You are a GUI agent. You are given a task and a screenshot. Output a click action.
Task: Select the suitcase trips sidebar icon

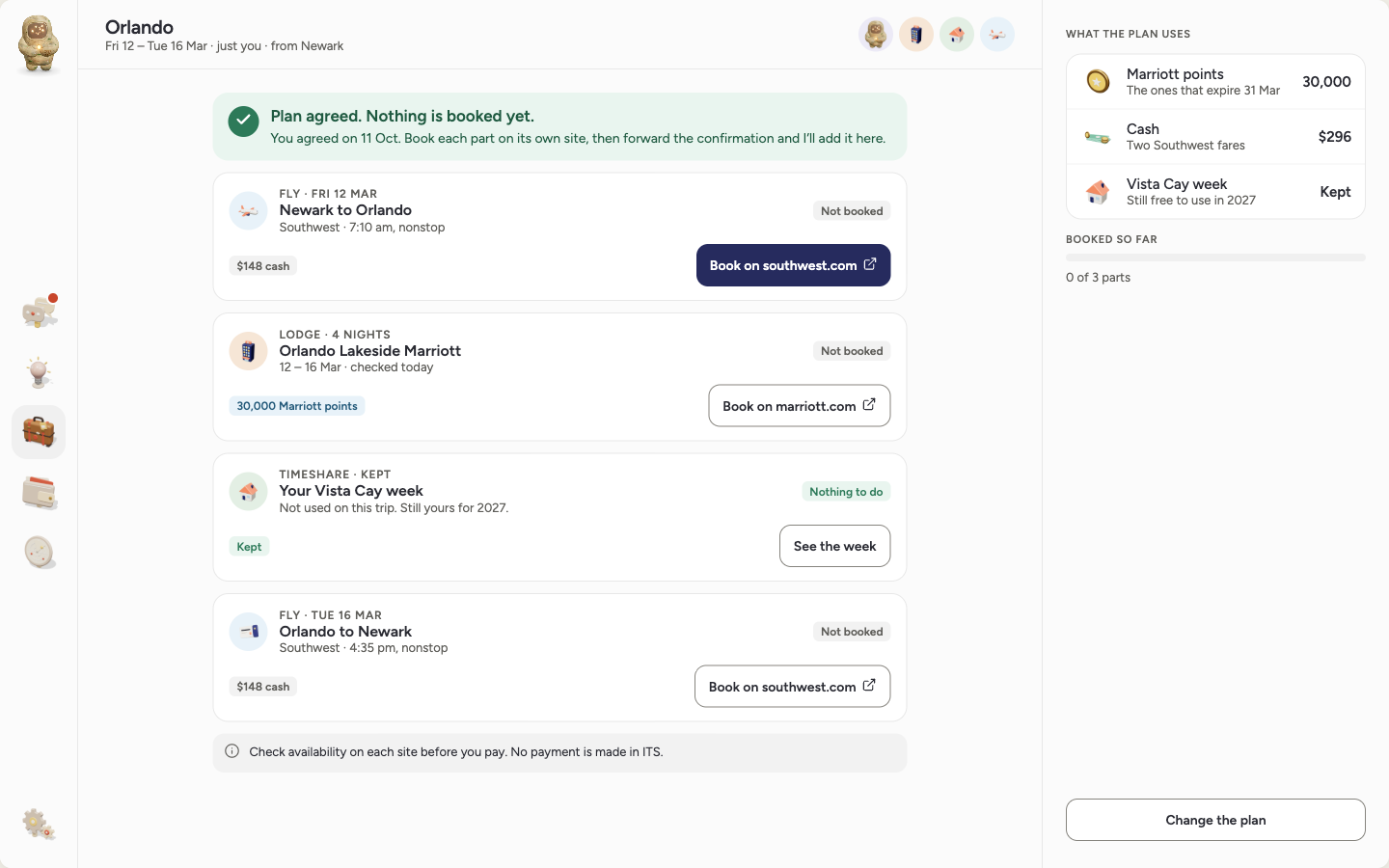(39, 432)
